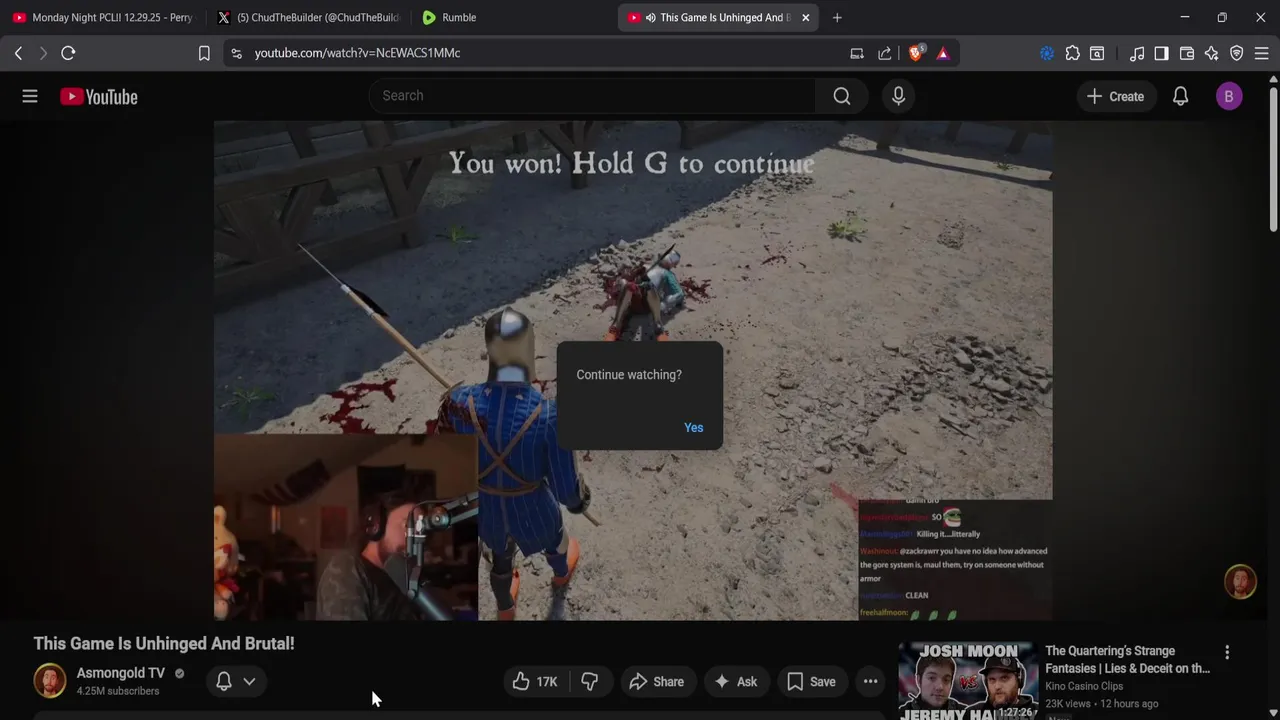Open the YouTube guide hamburger menu
The image size is (1280, 720).
(x=30, y=96)
